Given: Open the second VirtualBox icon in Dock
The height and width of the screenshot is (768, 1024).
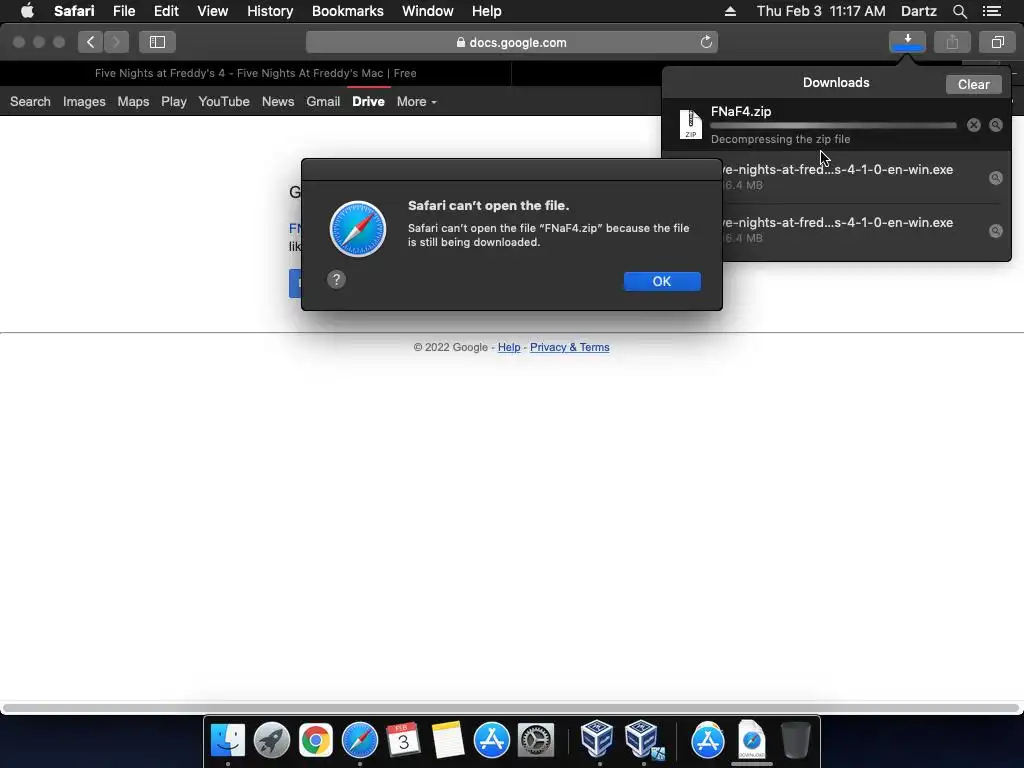Looking at the screenshot, I should [643, 739].
